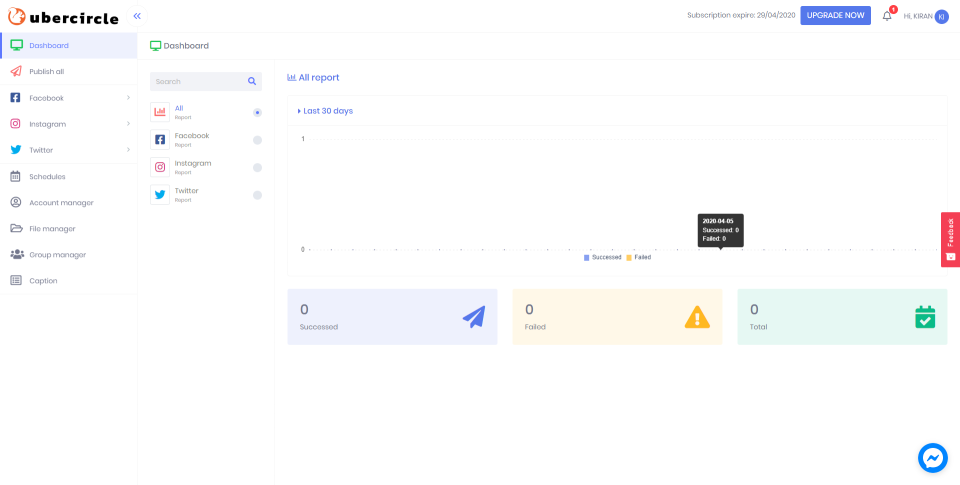Viewport: 960px width, 485px height.
Task: Toggle the Failed legend series
Action: 639,258
